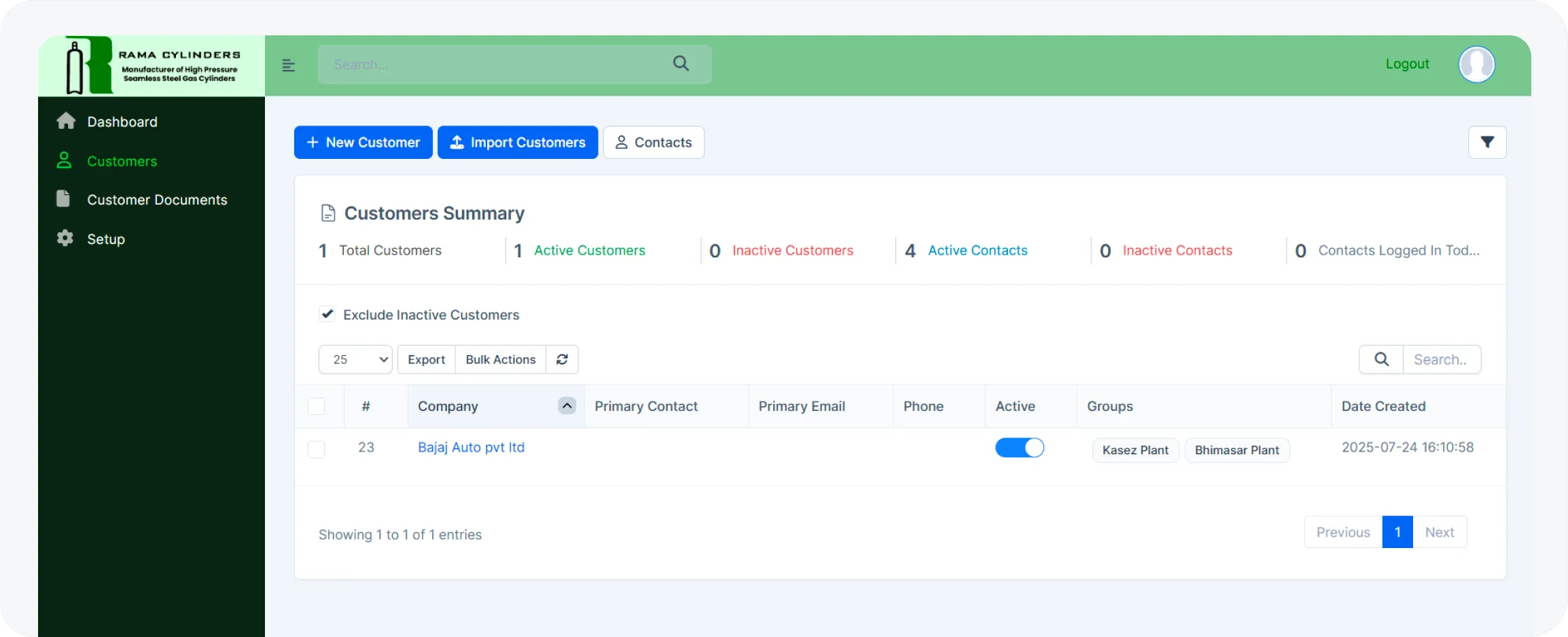Click the Customers Summary document icon
1568x637 pixels.
tap(328, 213)
